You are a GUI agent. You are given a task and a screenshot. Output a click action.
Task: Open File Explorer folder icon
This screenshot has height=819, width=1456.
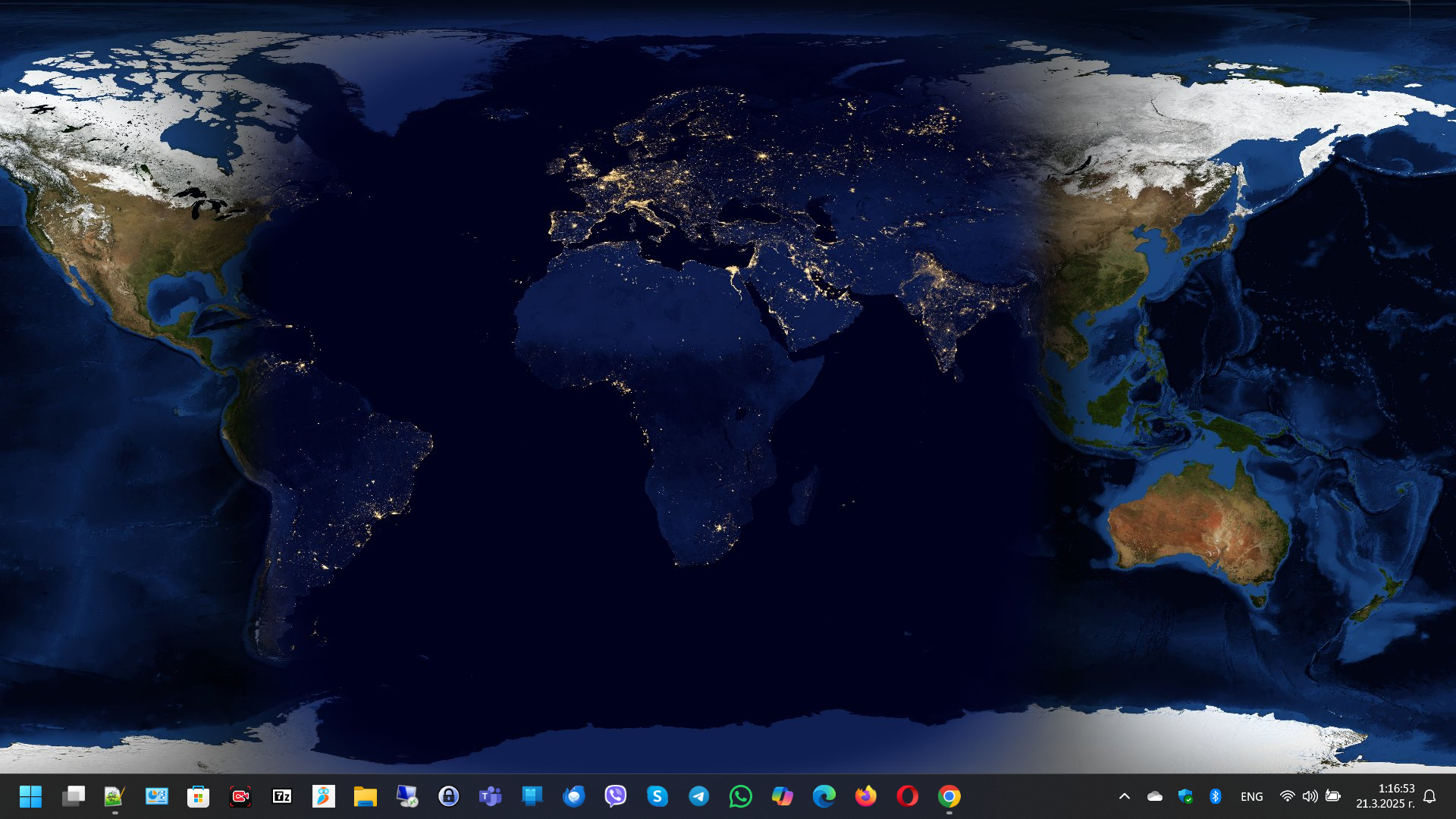[x=366, y=796]
